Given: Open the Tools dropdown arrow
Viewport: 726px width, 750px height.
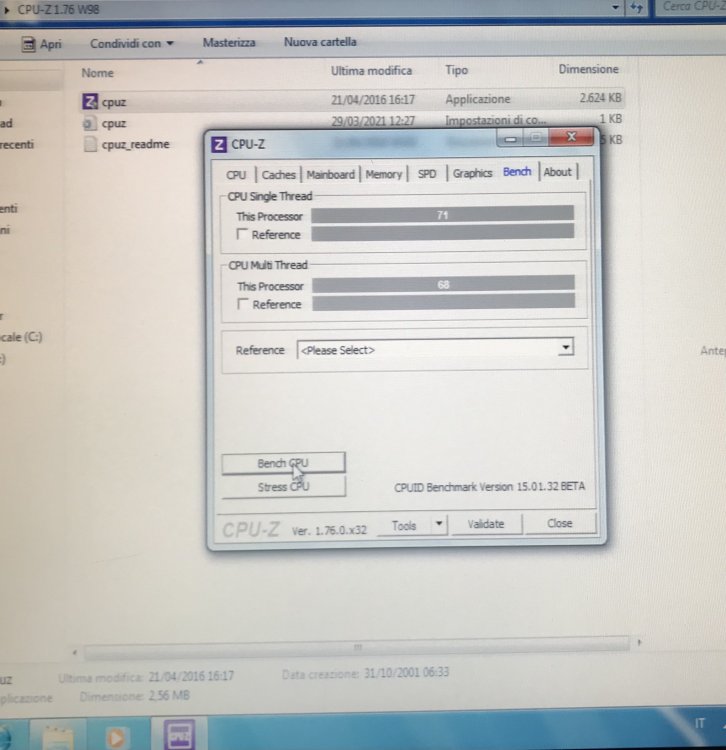Looking at the screenshot, I should click(438, 524).
